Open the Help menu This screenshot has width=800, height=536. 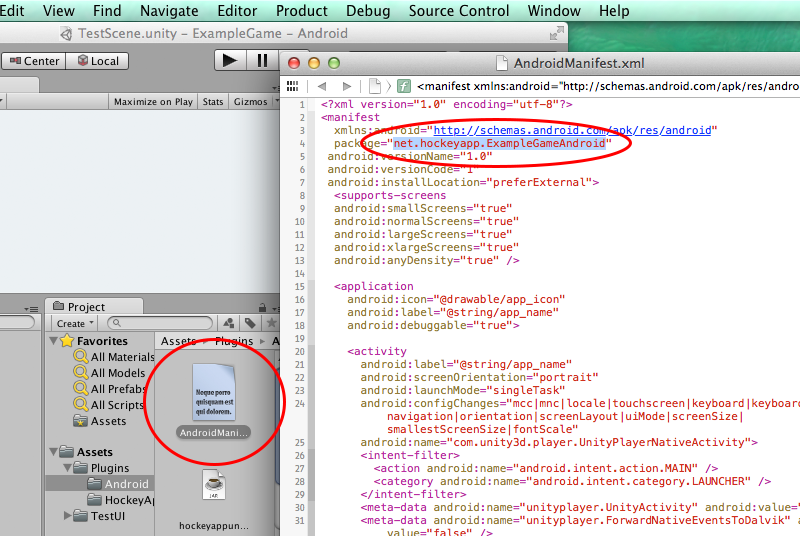coord(614,11)
